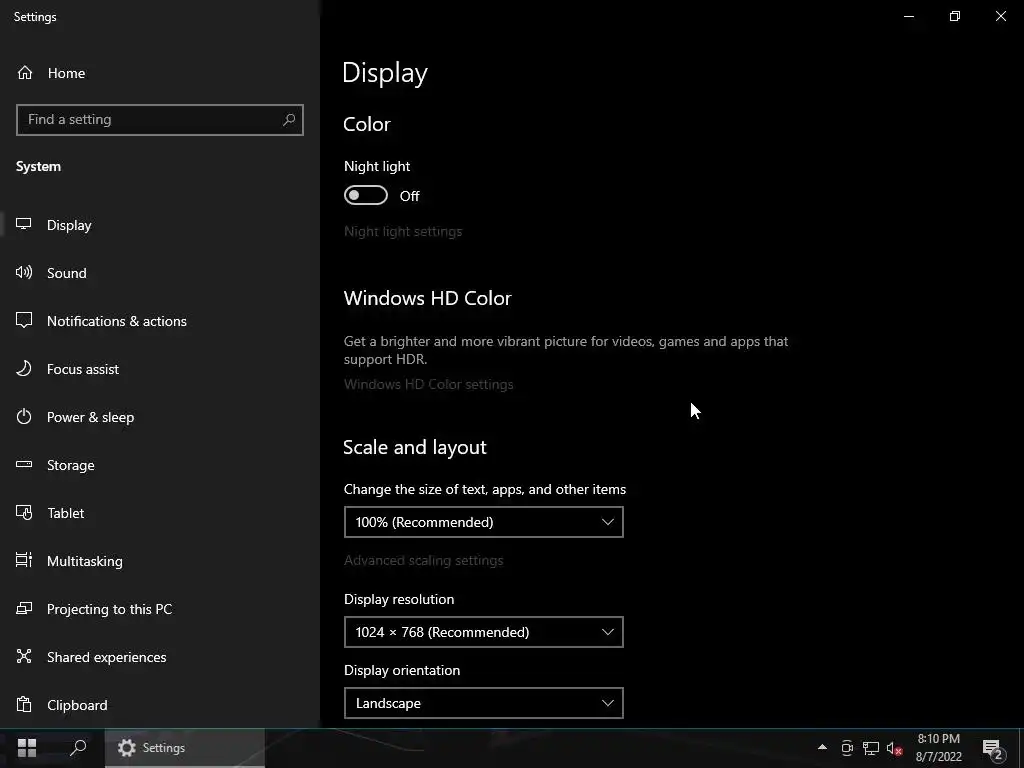Click the "Windows HD Color" heading

tap(428, 298)
